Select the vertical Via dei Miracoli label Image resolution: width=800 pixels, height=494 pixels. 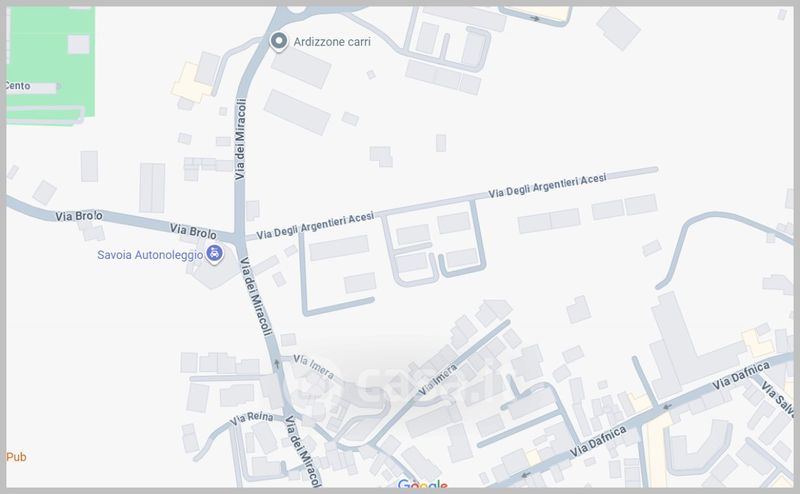(x=240, y=139)
